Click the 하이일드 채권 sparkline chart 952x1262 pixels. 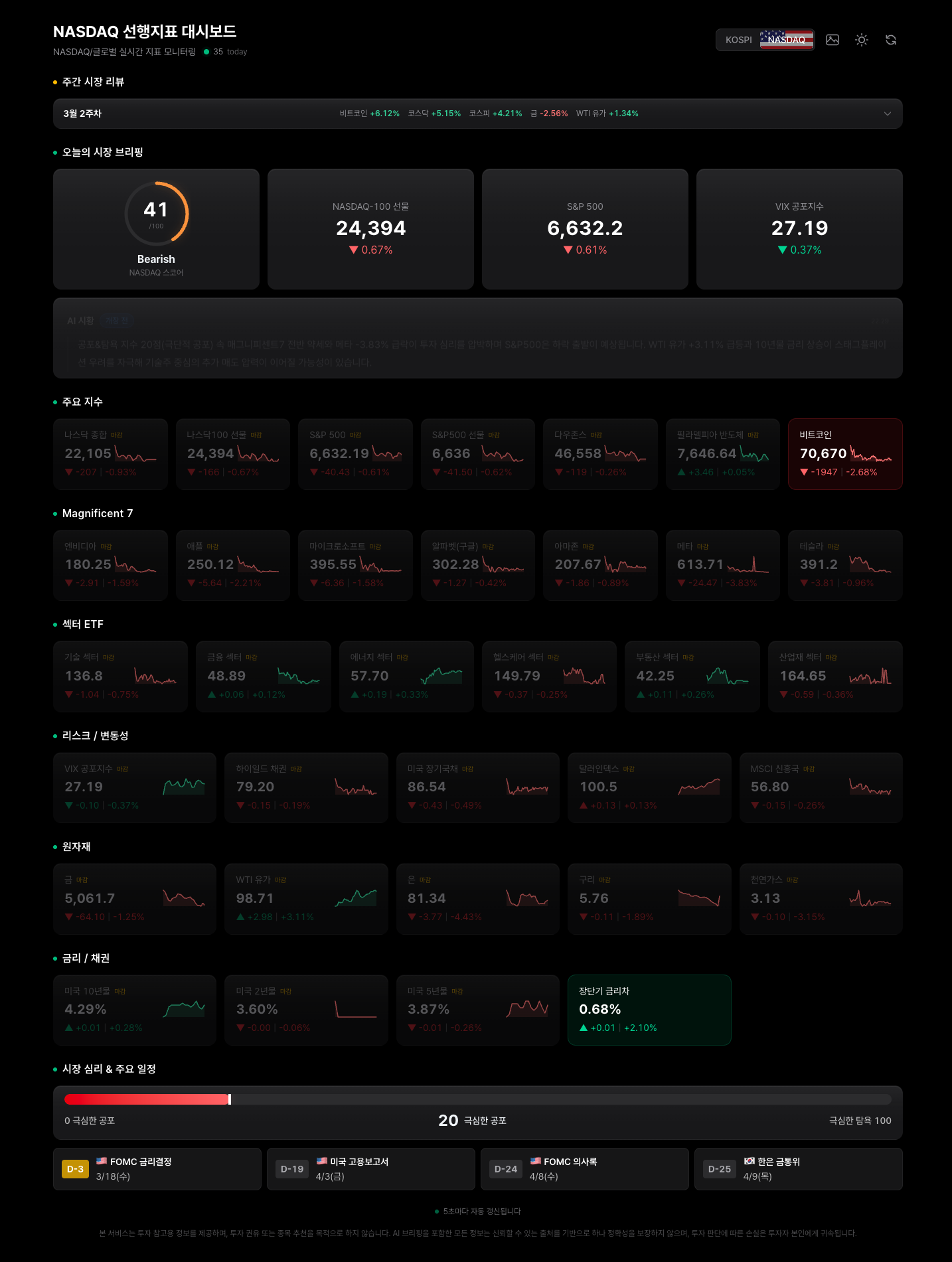coord(356,787)
